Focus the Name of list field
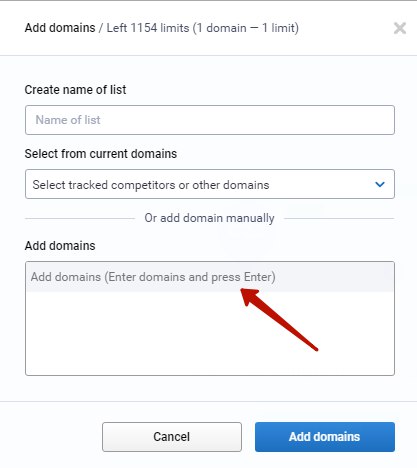Viewport: 417px width, 468px height. tap(210, 120)
